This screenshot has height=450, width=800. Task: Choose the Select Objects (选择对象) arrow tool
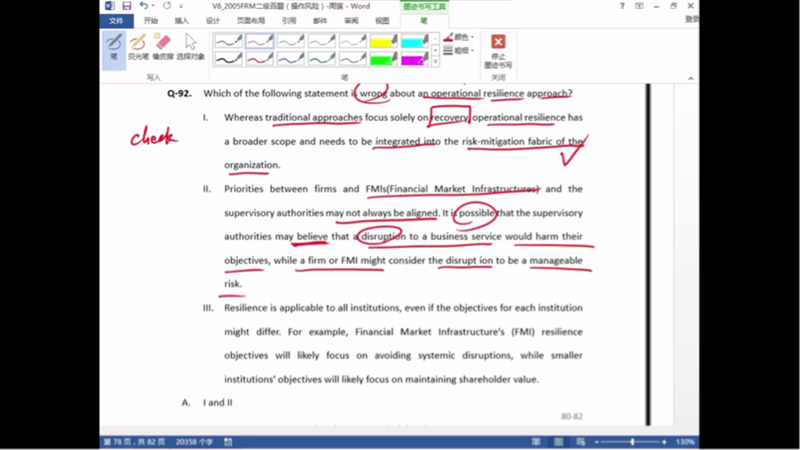[190, 47]
